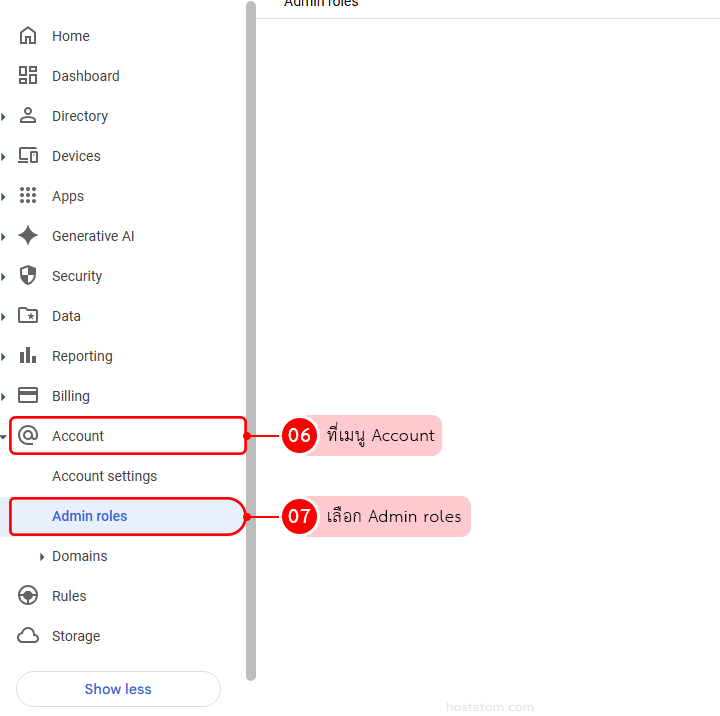Expand the Security section arrow
Image resolution: width=720 pixels, height=716 pixels.
coord(4,277)
